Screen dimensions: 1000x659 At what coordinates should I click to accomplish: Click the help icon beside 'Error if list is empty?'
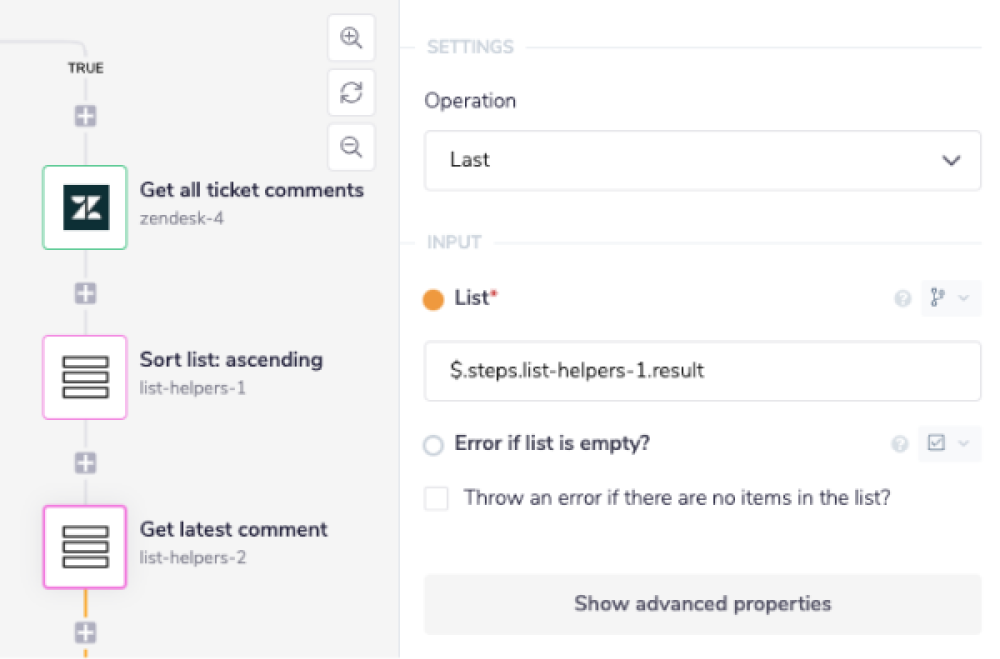pos(899,443)
